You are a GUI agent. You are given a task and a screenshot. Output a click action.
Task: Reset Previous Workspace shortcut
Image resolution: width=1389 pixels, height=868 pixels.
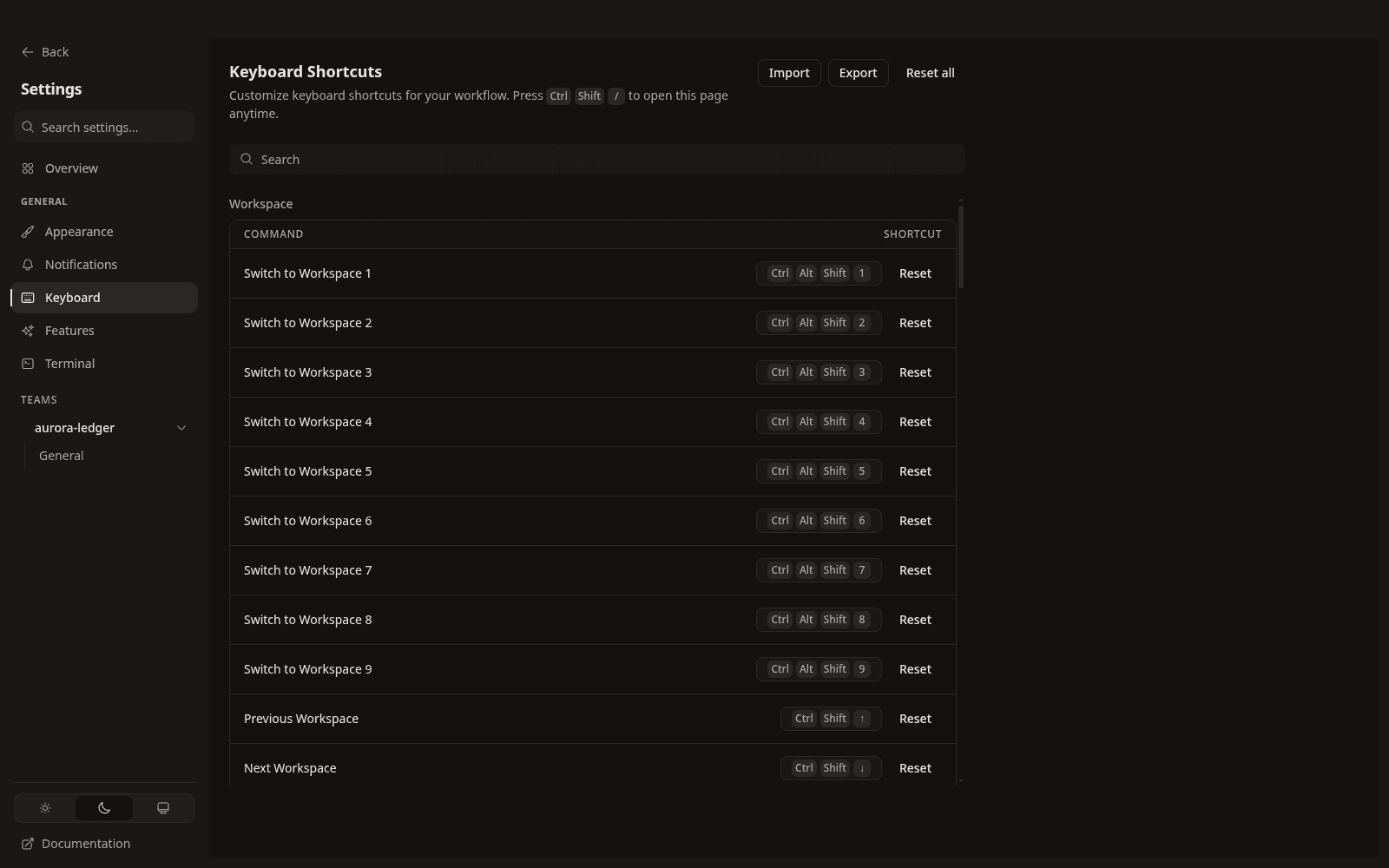tap(915, 719)
